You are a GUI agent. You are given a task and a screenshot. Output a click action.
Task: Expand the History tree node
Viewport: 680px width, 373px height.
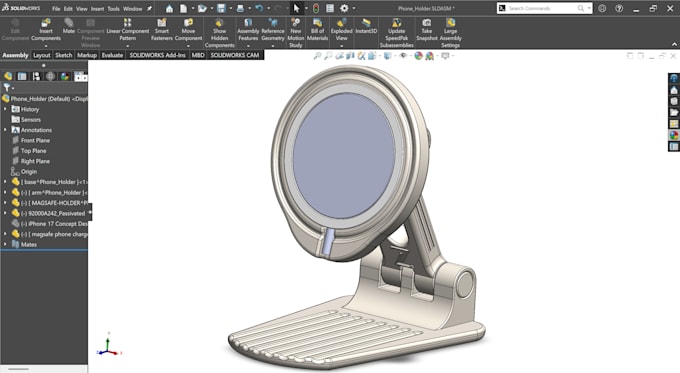click(x=5, y=109)
